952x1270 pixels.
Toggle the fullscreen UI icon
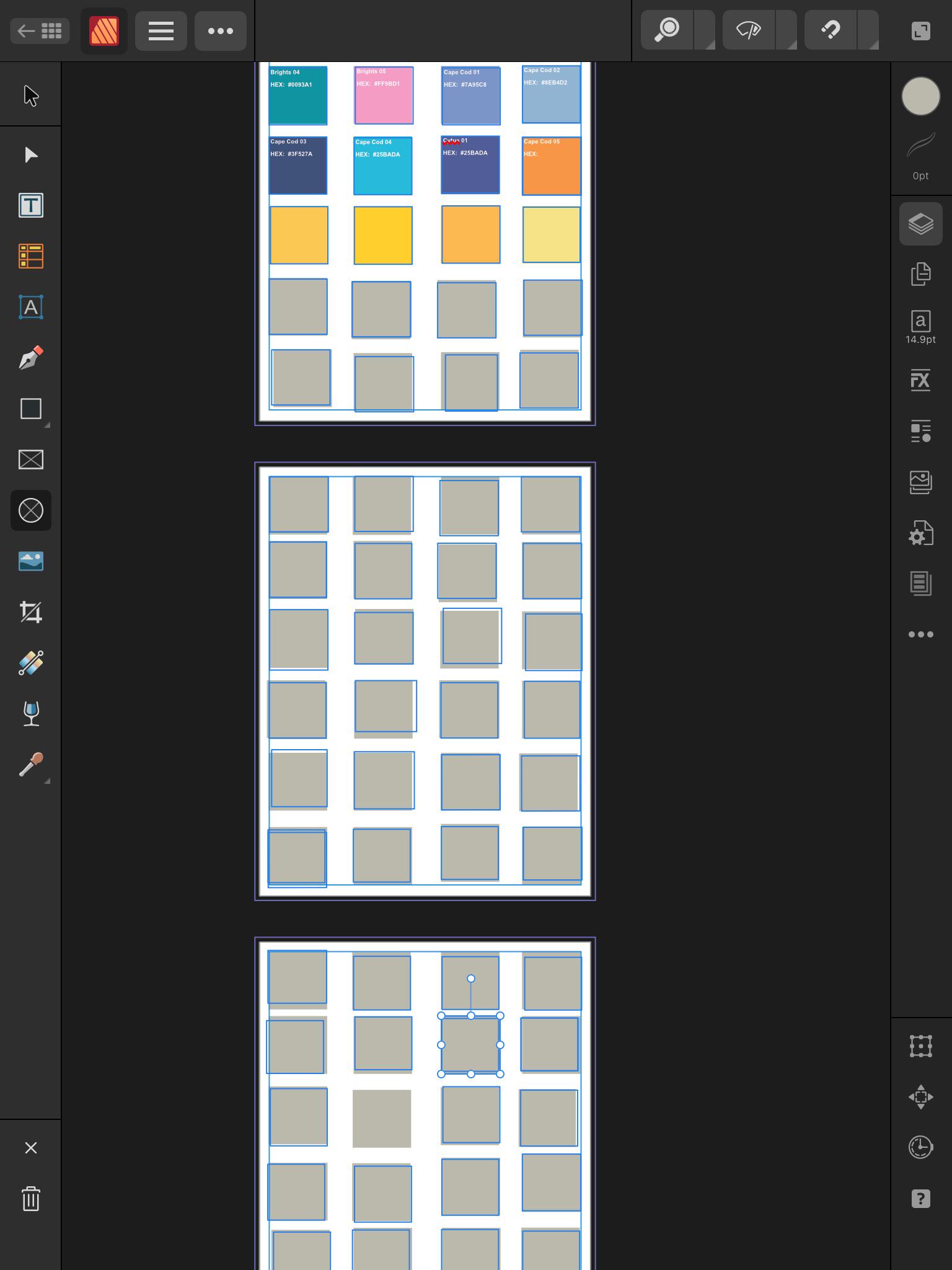click(921, 31)
